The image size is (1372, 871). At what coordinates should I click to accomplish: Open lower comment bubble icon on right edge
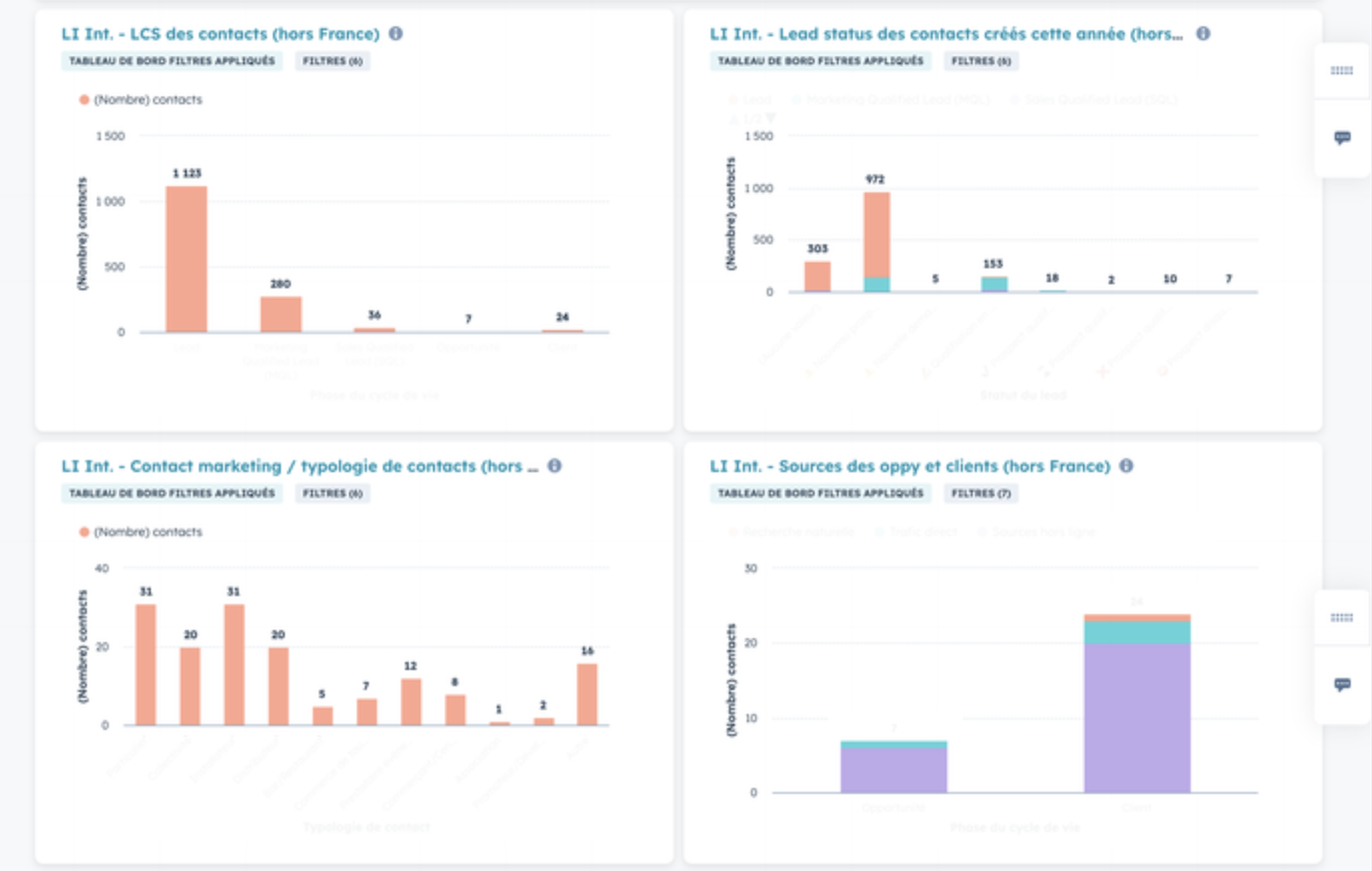pos(1342,685)
